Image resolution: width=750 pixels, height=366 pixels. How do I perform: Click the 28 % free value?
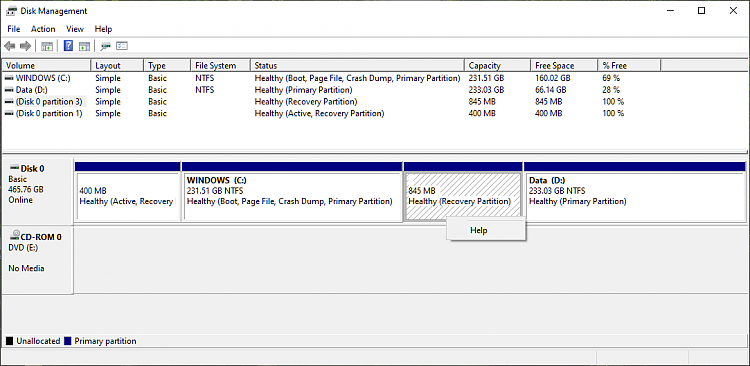(611, 90)
